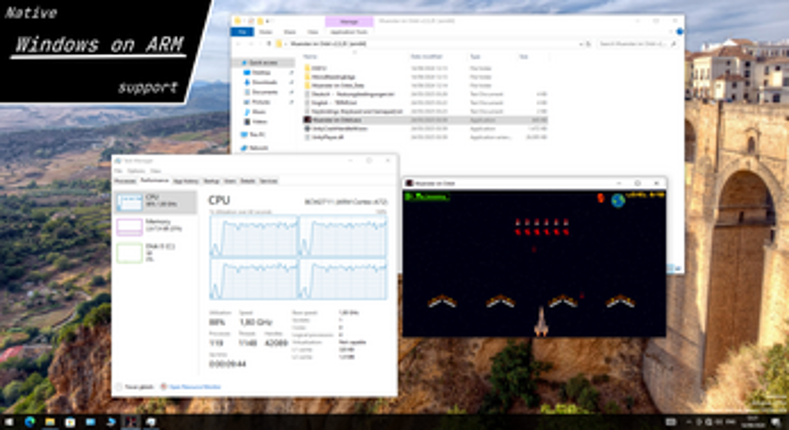The image size is (789, 430).
Task: Click the Help icon in File Explorer
Action: [x=680, y=31]
